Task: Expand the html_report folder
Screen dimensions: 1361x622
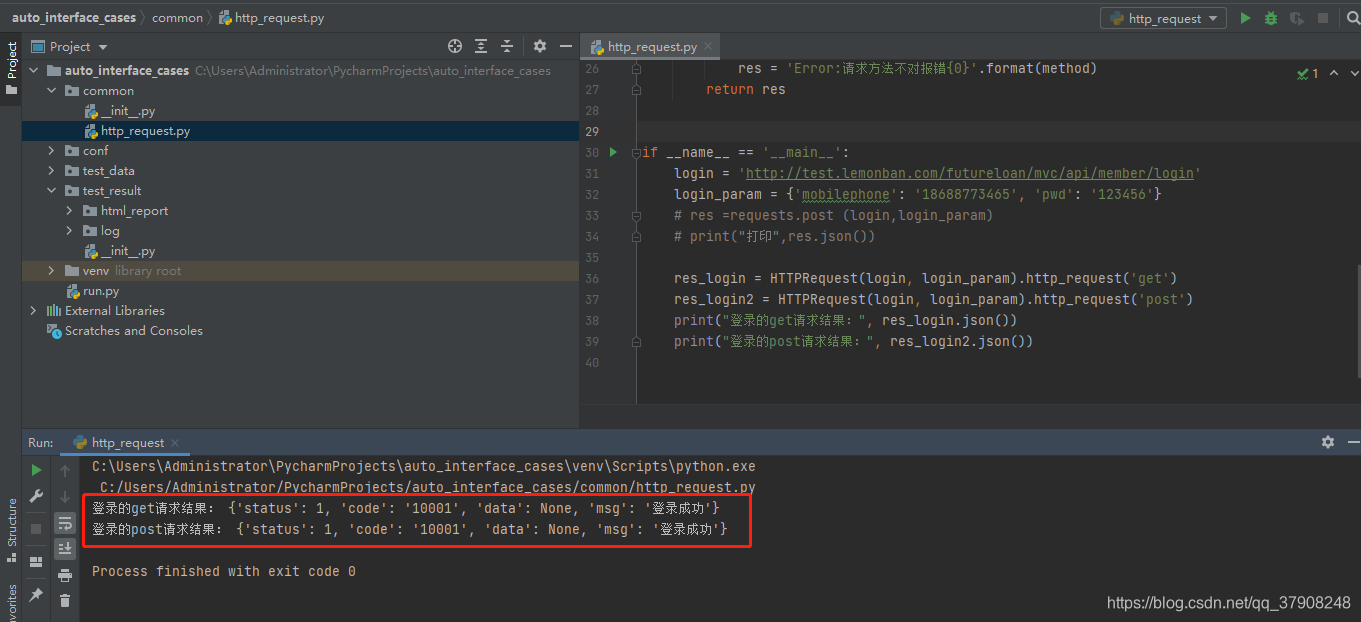Action: (x=70, y=211)
